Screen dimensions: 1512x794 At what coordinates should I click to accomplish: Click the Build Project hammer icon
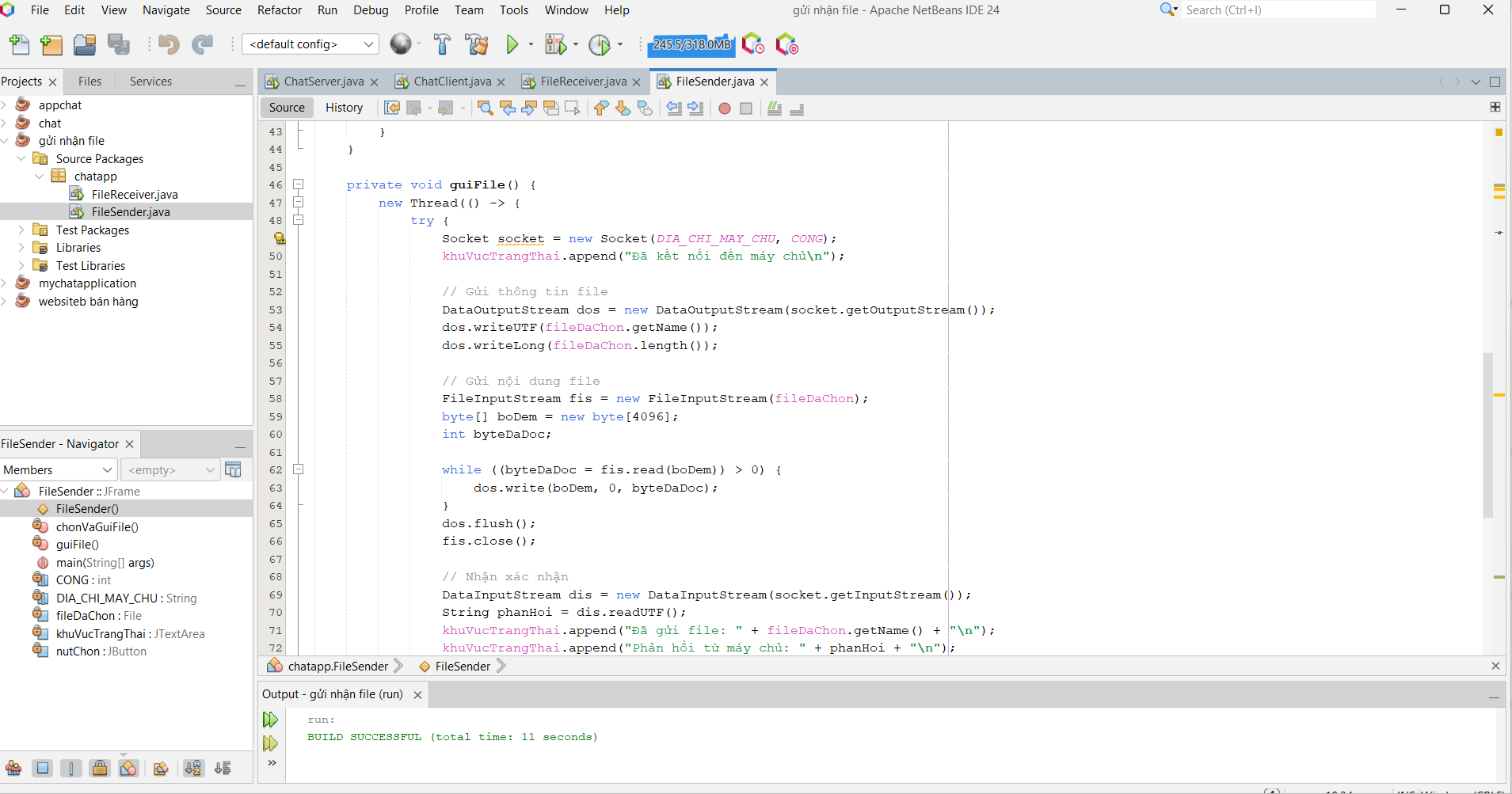coord(442,45)
